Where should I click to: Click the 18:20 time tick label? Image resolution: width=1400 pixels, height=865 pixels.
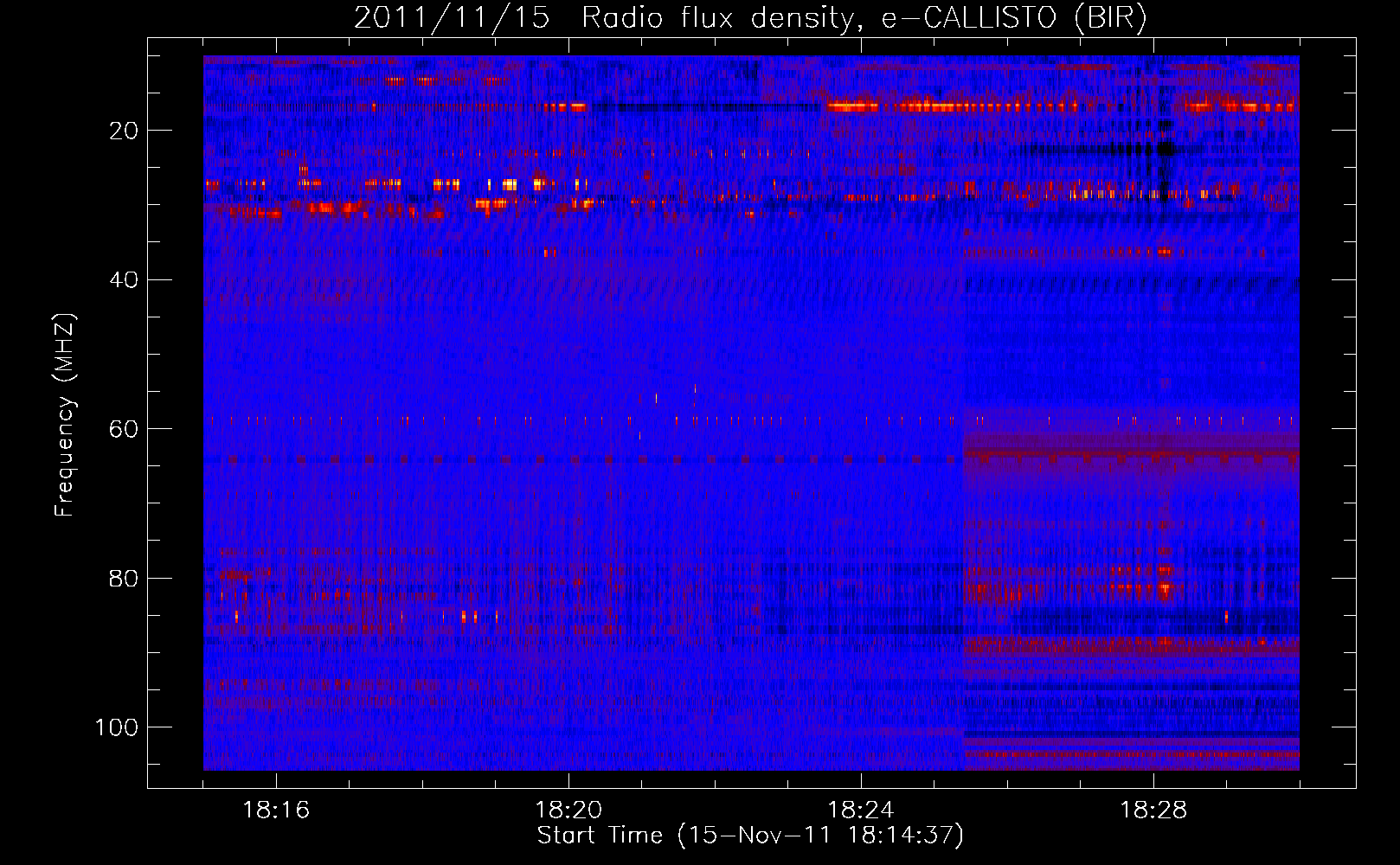[x=568, y=810]
